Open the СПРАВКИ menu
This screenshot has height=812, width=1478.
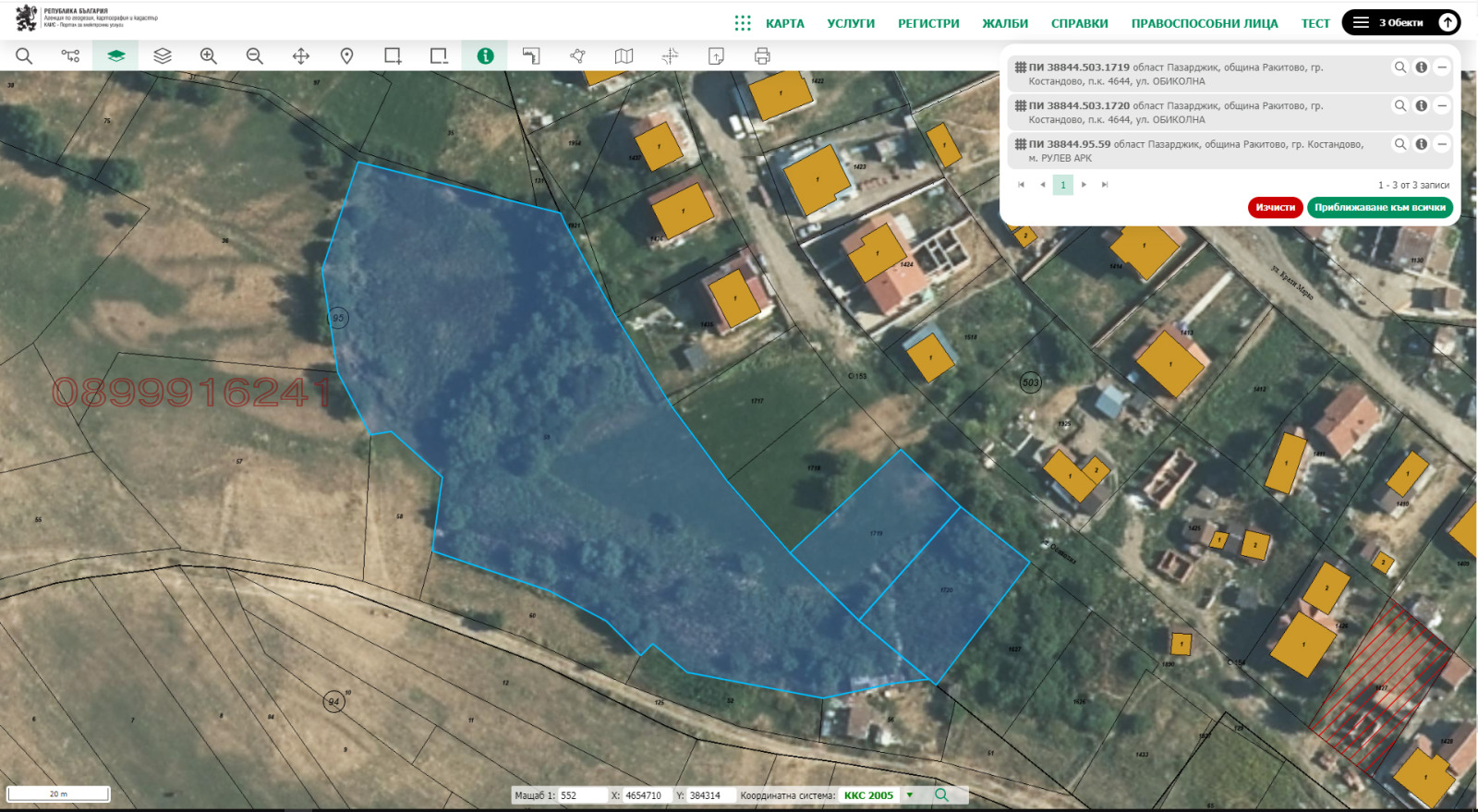click(1080, 24)
